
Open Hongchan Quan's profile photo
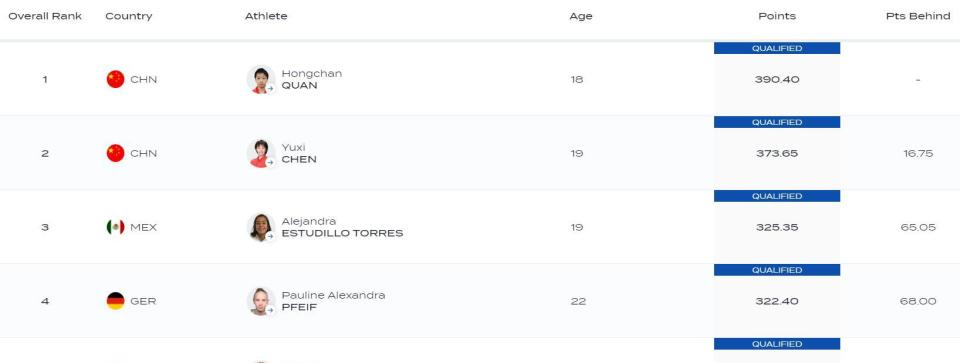coord(261,80)
